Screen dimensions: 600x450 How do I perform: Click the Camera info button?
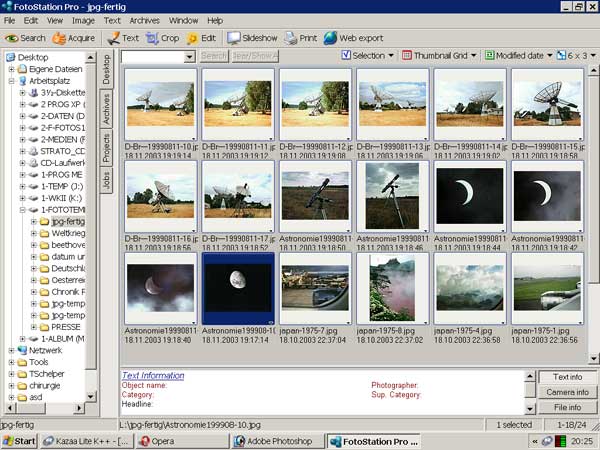pyautogui.click(x=566, y=392)
